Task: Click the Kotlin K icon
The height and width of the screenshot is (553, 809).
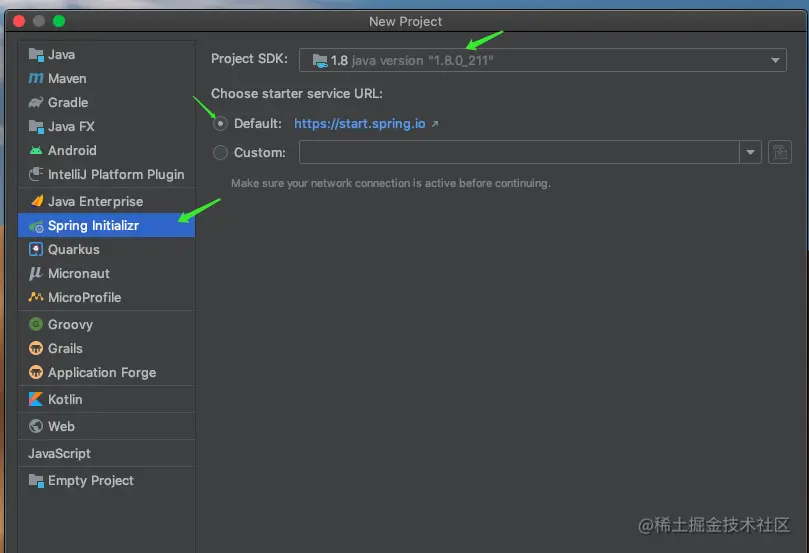Action: [x=36, y=399]
